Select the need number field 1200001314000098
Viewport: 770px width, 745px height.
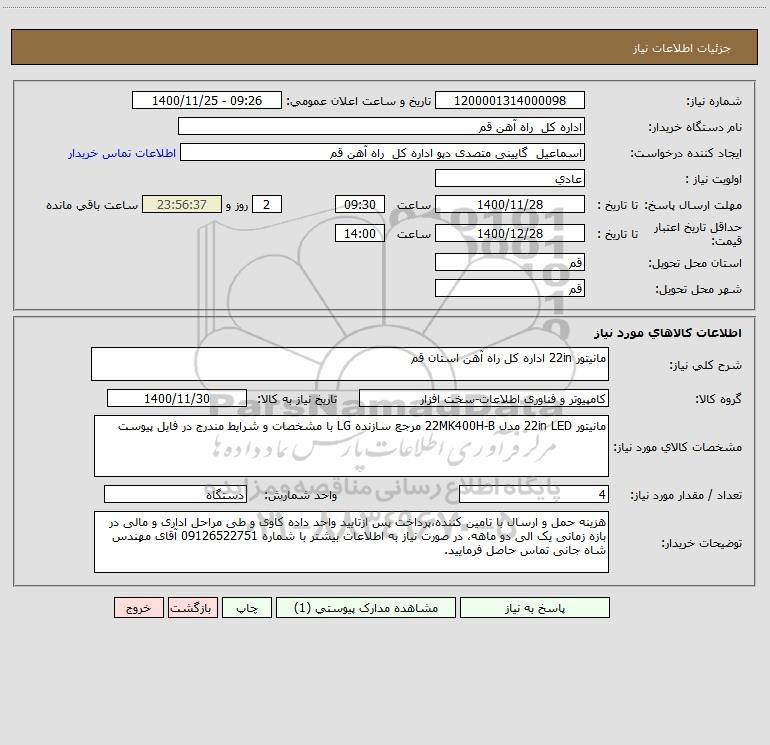click(x=510, y=100)
